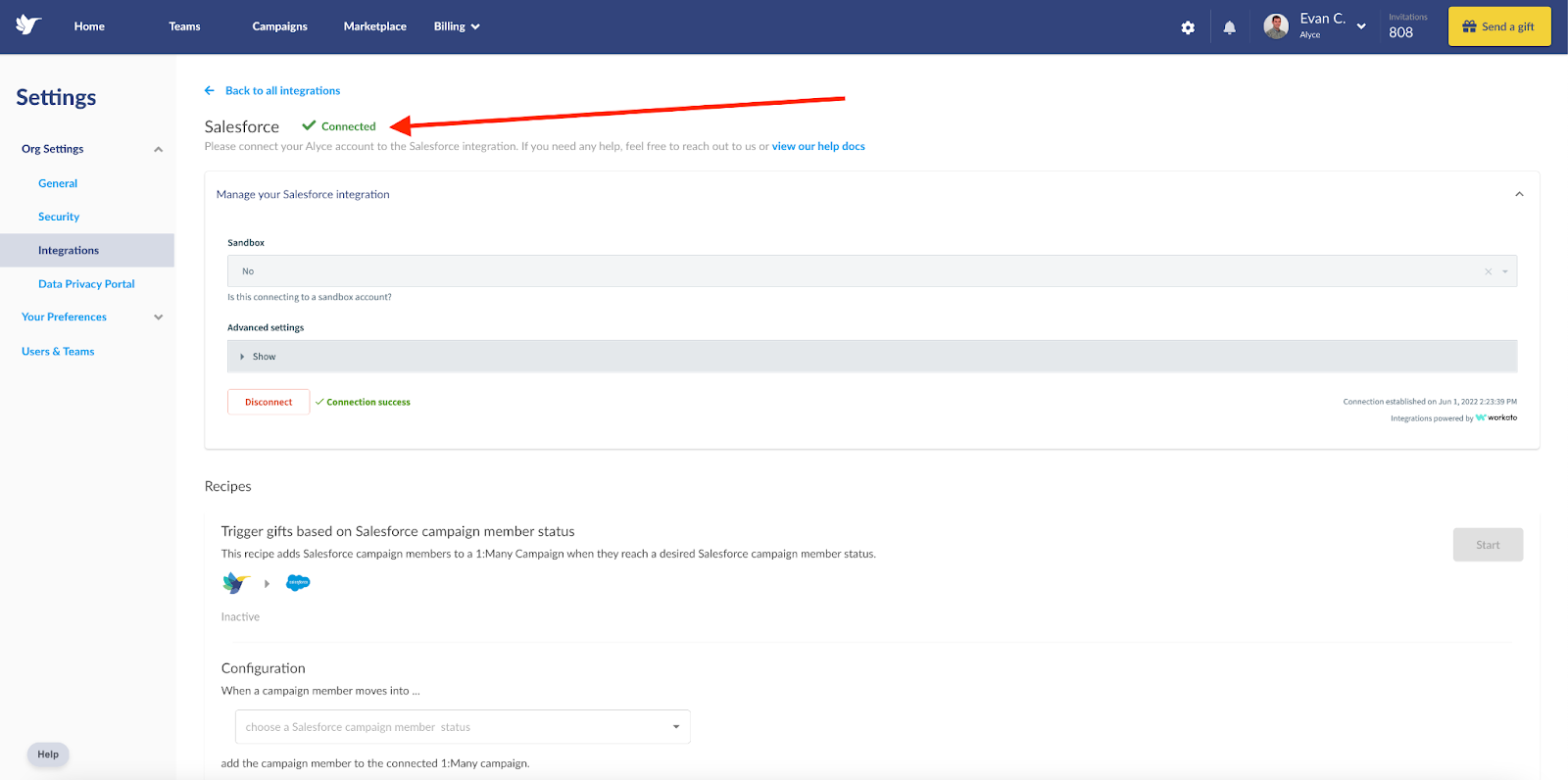Click the Alyce bird logo
Image resolution: width=1568 pixels, height=780 pixels.
(x=28, y=25)
